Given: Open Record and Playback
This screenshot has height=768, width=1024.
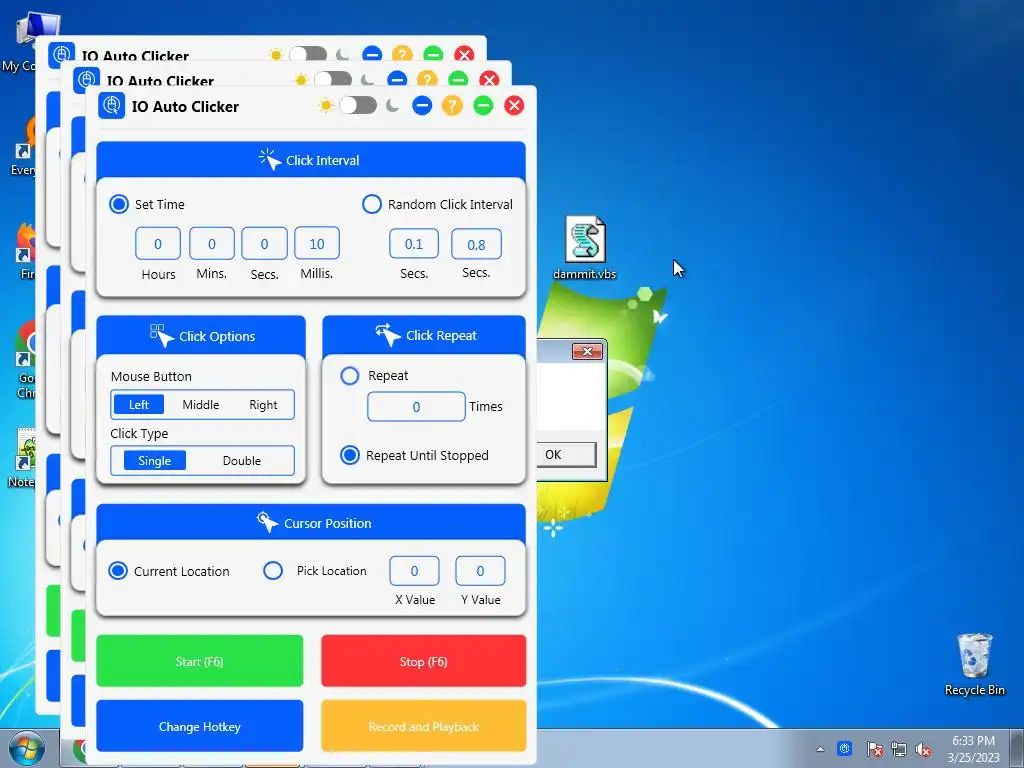Looking at the screenshot, I should [x=424, y=726].
